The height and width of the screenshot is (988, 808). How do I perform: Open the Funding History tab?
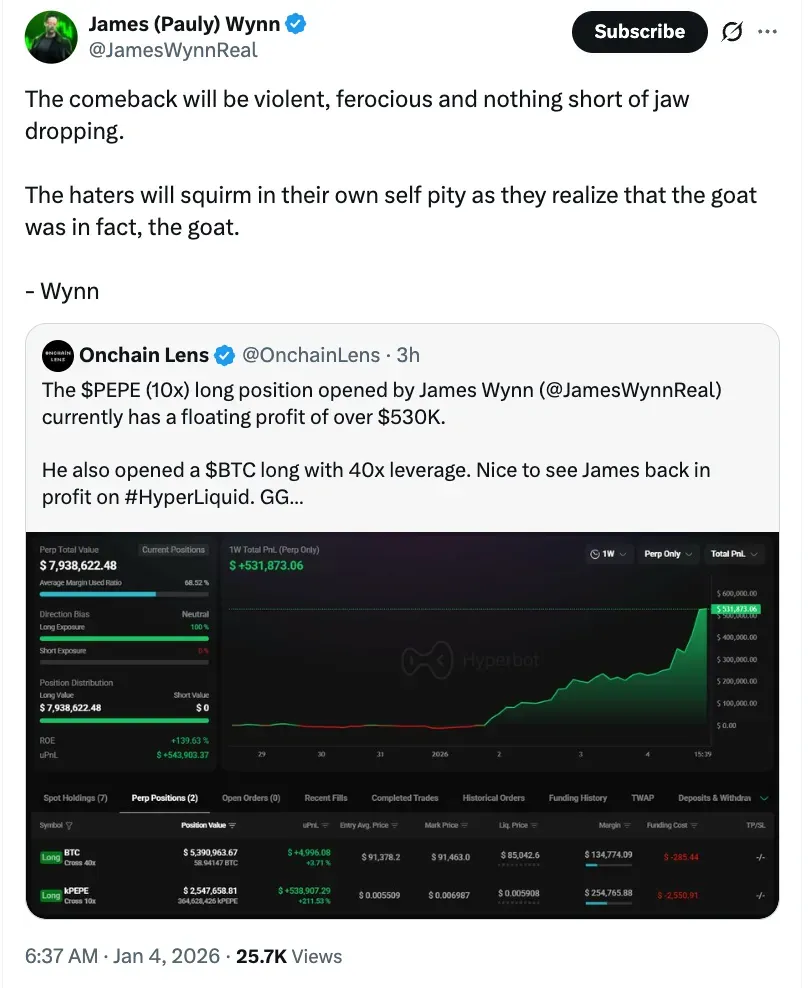pos(577,797)
